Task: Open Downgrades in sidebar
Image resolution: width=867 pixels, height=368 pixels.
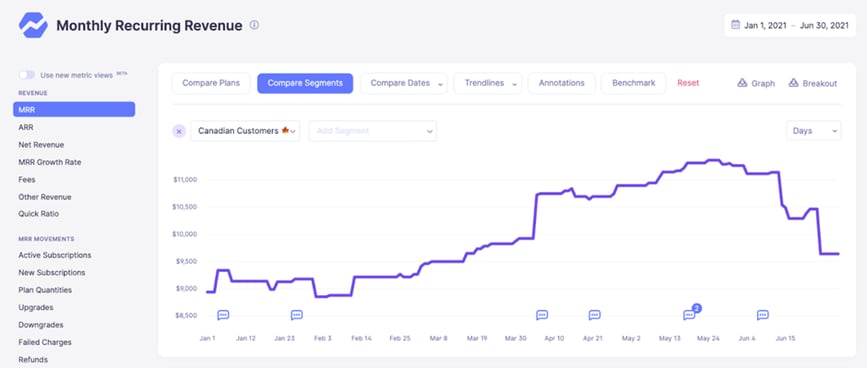Action: pyautogui.click(x=41, y=325)
